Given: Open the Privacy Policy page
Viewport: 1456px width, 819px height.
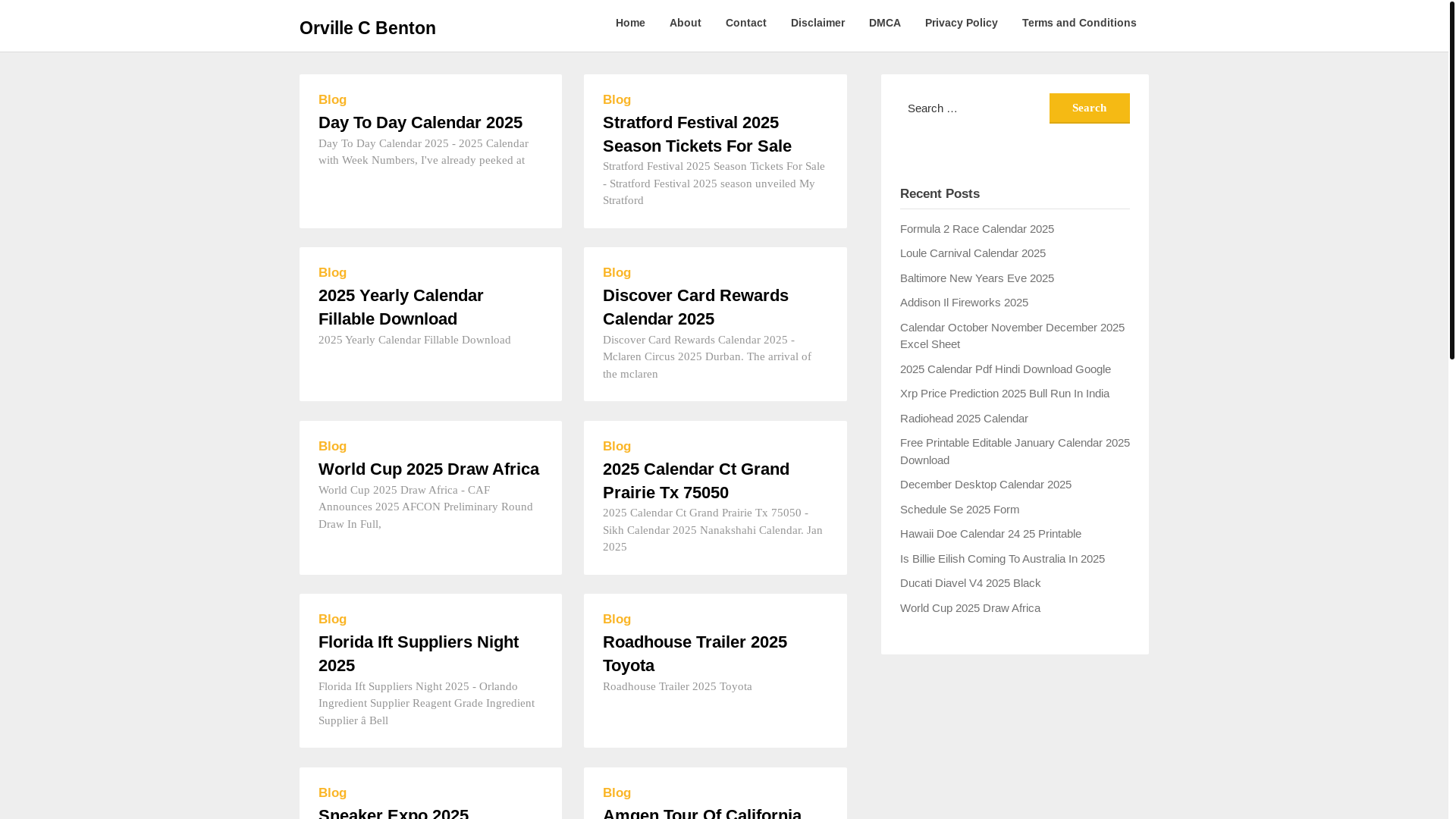Looking at the screenshot, I should (961, 23).
